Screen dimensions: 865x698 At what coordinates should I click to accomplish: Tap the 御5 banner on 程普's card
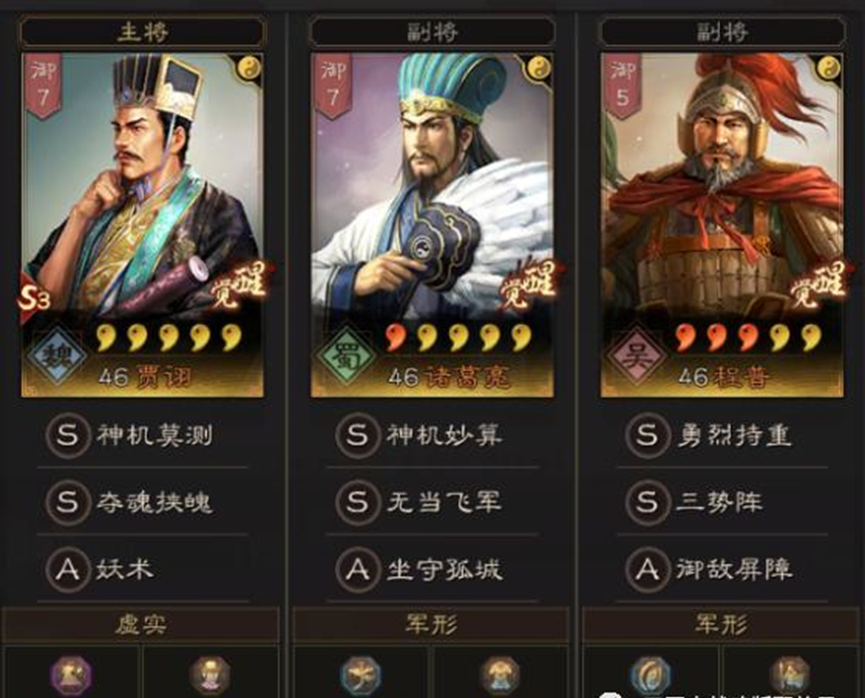(x=623, y=86)
